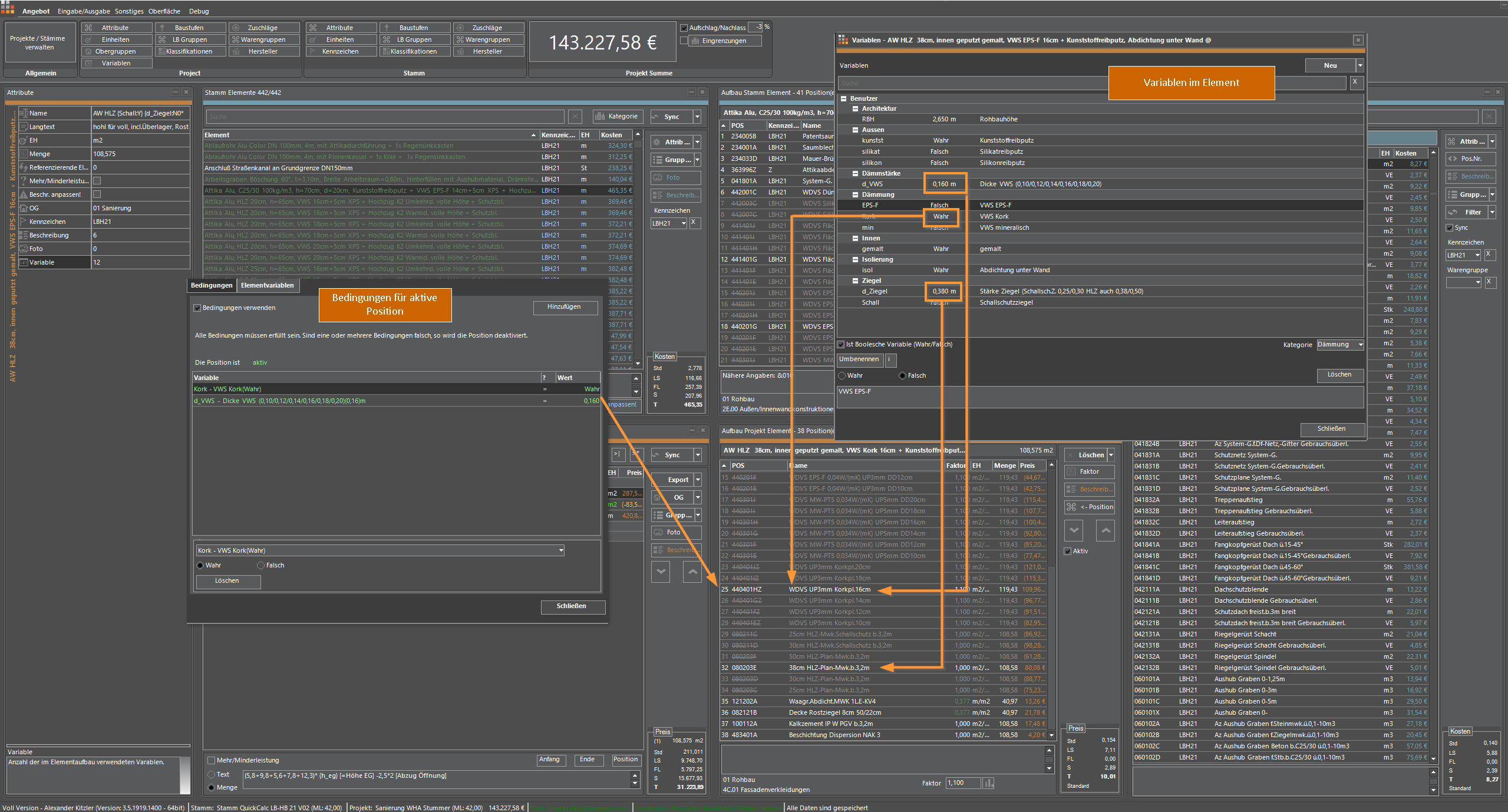The width and height of the screenshot is (1508, 812).
Task: Open Warengruppen in the Stamm ribbon group
Action: pyautogui.click(x=487, y=39)
